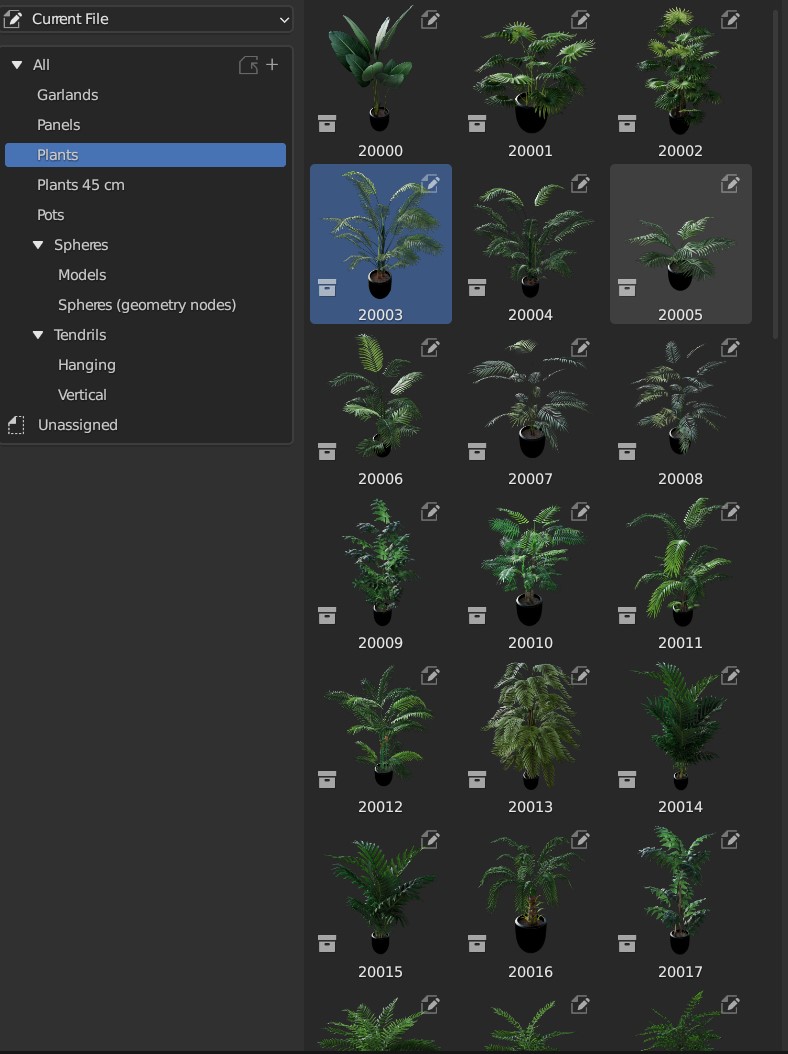Select the Pots catalog
Image resolution: width=788 pixels, height=1054 pixels.
click(x=50, y=214)
